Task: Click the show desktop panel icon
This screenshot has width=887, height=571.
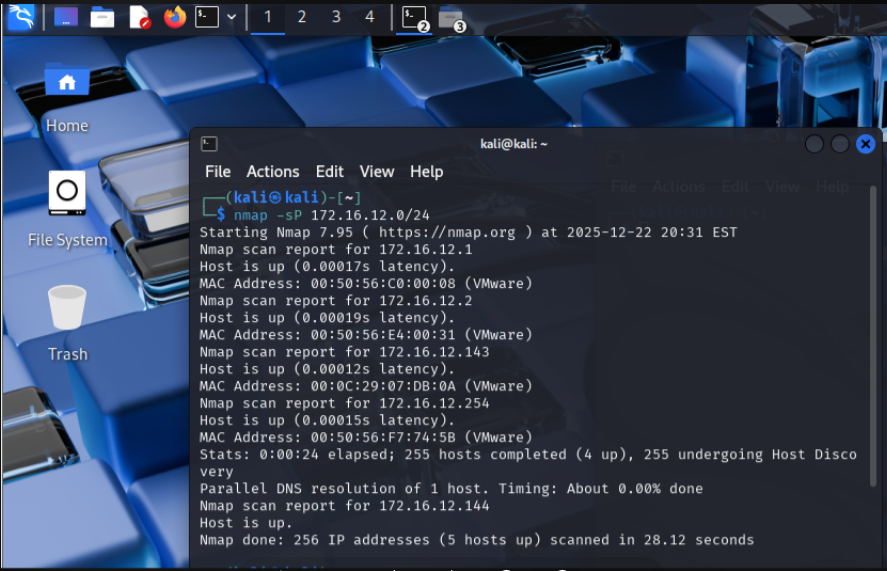Action: pos(66,17)
